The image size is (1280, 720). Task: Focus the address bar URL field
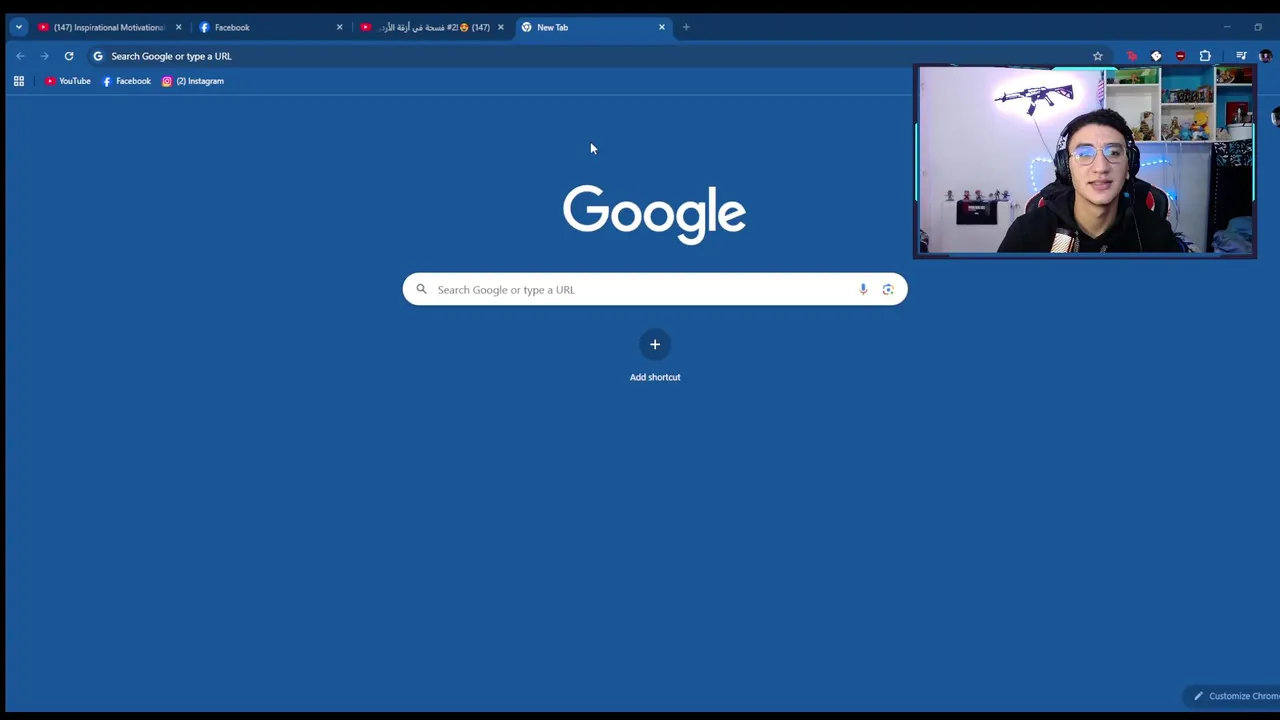597,56
